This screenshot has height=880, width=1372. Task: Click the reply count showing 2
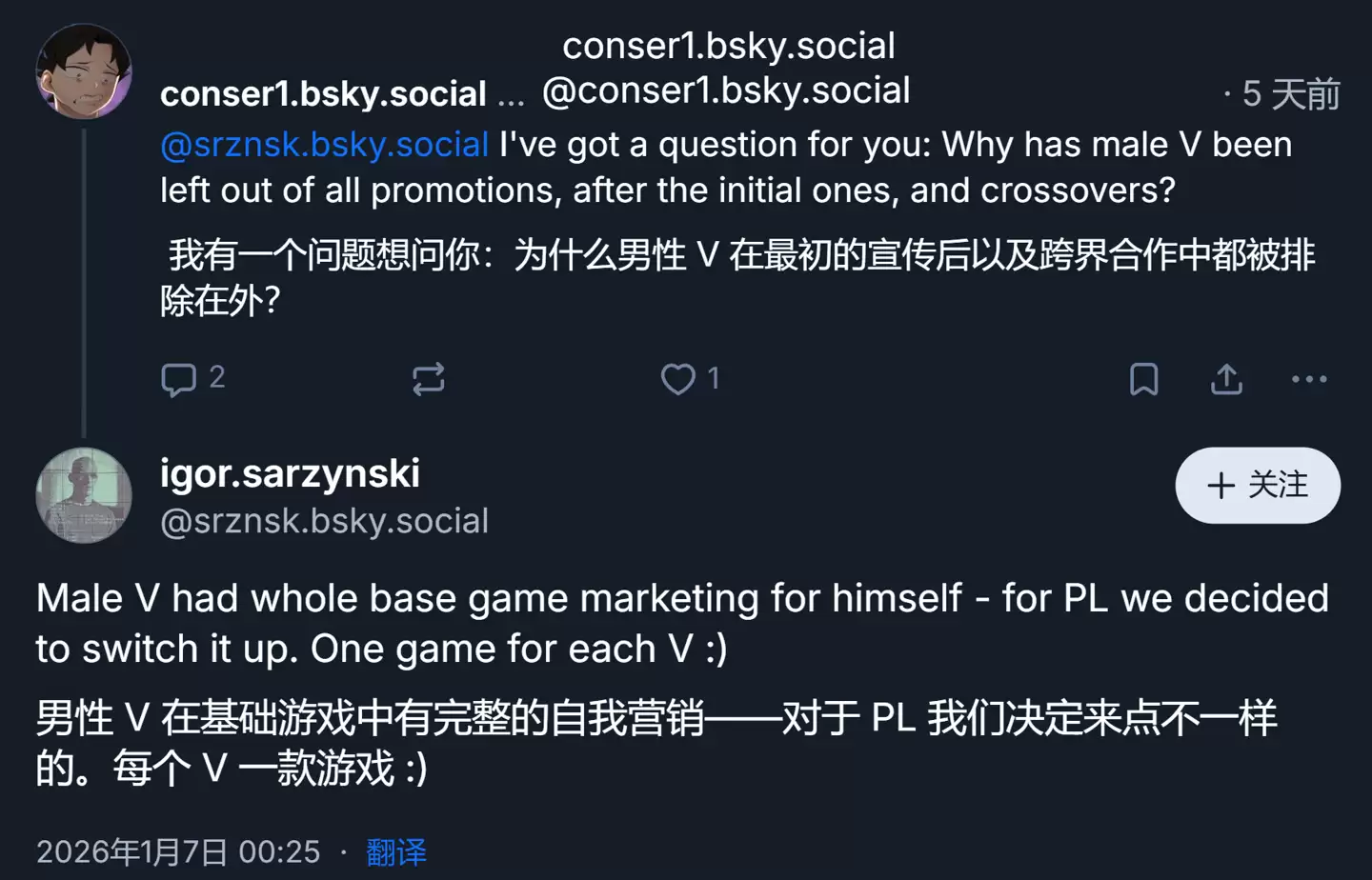click(217, 378)
